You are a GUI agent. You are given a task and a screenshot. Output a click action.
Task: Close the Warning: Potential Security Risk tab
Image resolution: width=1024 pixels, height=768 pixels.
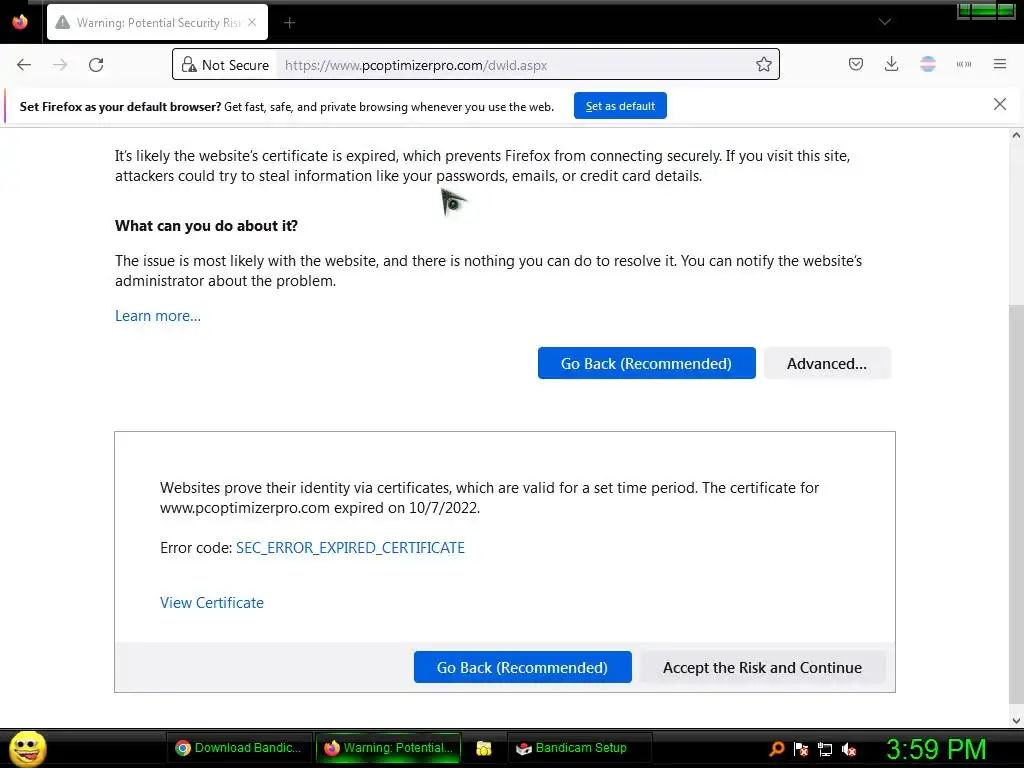(252, 22)
